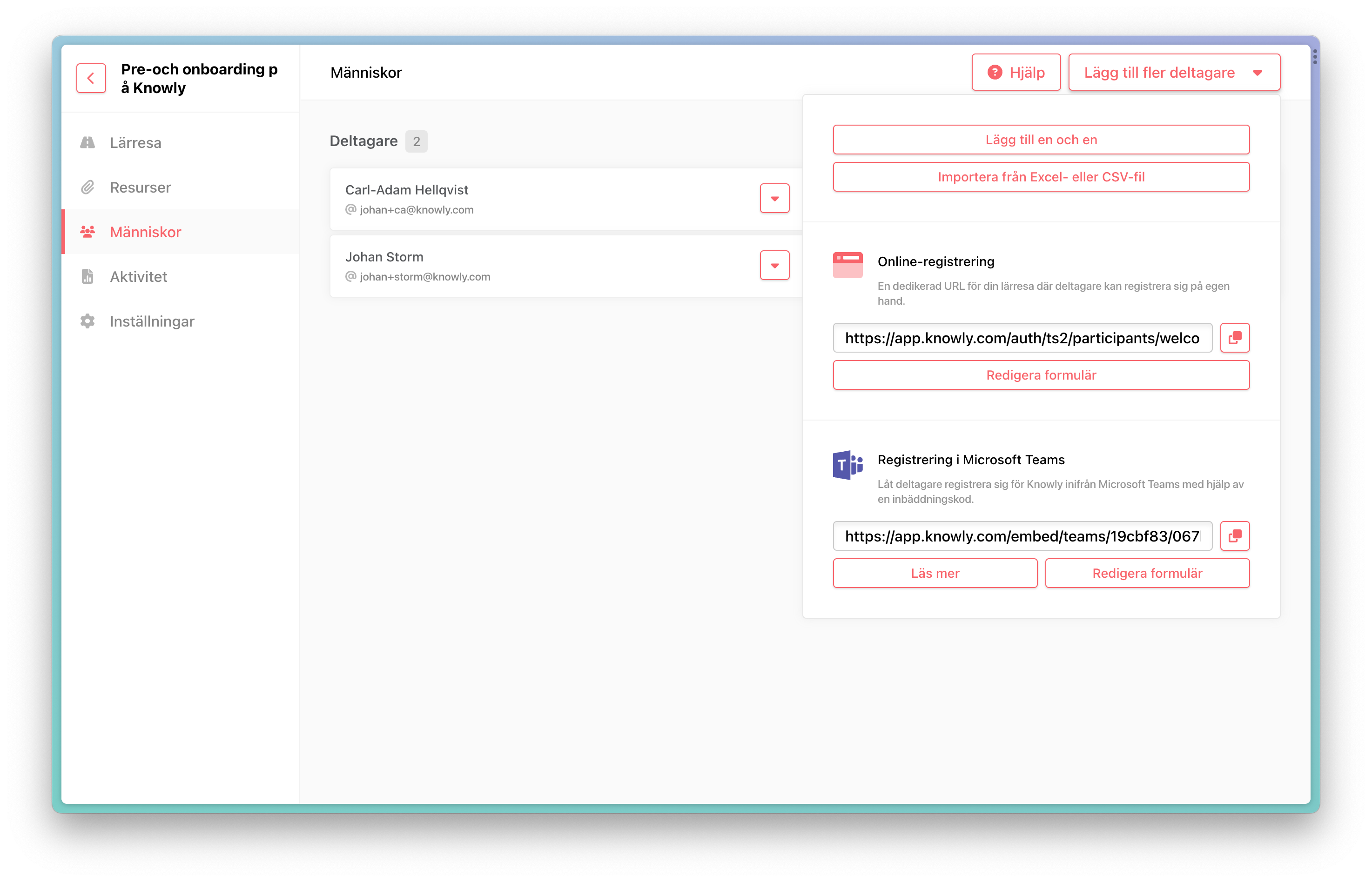Click the Resurser paperclip icon
Viewport: 1372px width, 882px height.
87,187
